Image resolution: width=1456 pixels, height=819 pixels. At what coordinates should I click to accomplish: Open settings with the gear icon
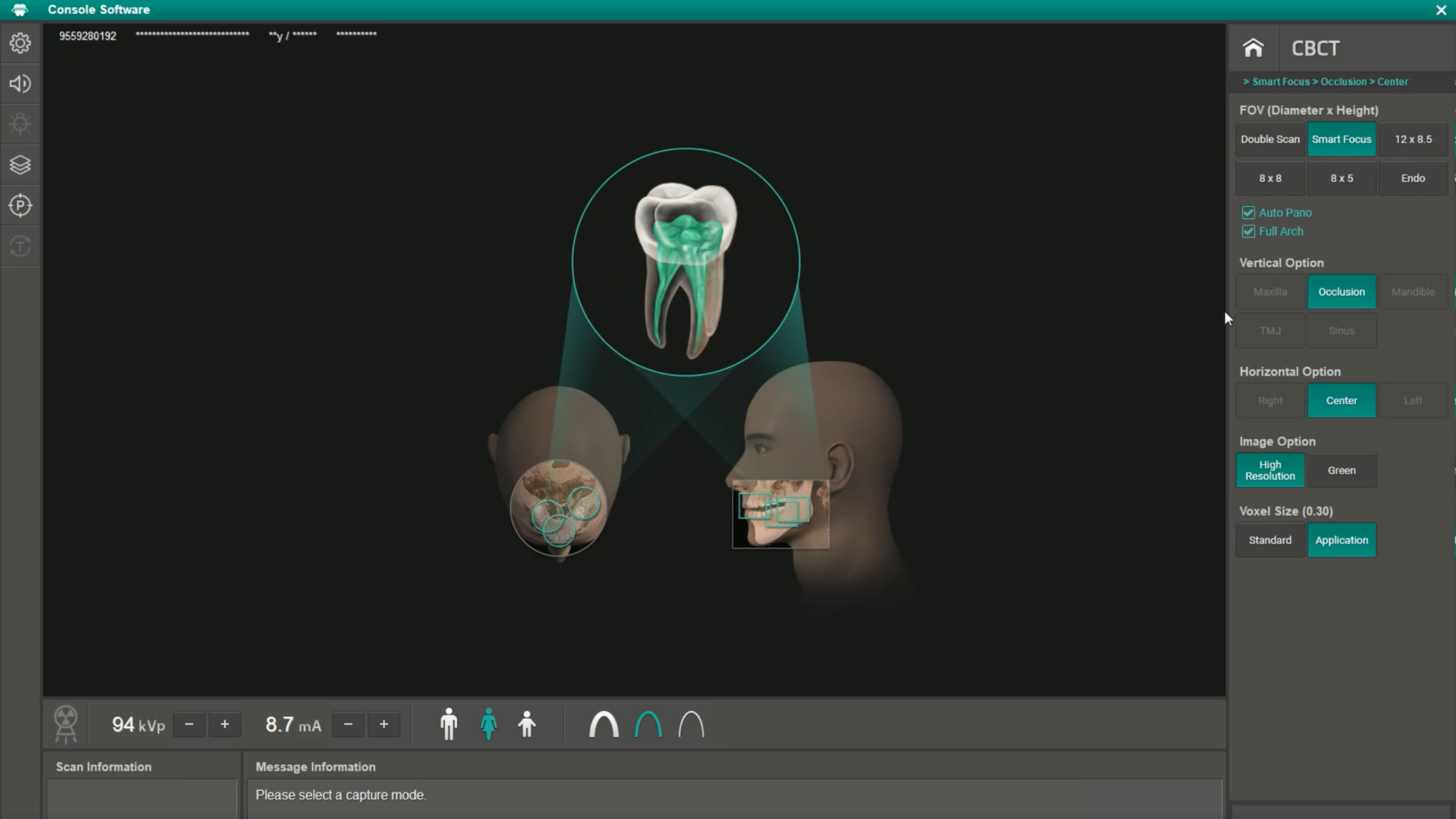point(20,43)
